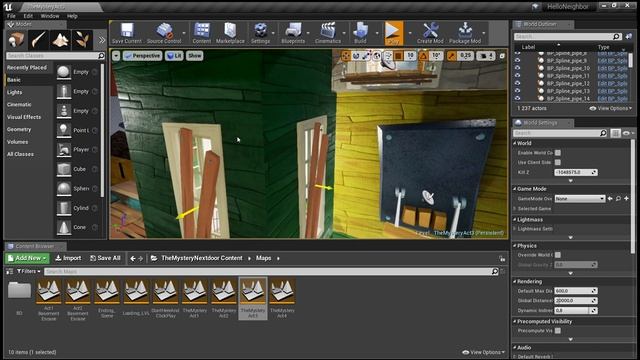Select the translate gizmo tool in viewport
Image resolution: width=640 pixels, height=360 pixels.
346,56
